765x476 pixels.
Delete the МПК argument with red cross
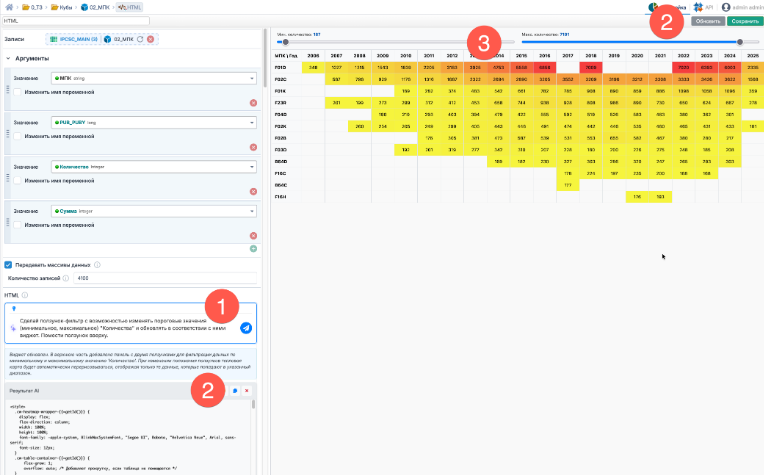point(253,103)
